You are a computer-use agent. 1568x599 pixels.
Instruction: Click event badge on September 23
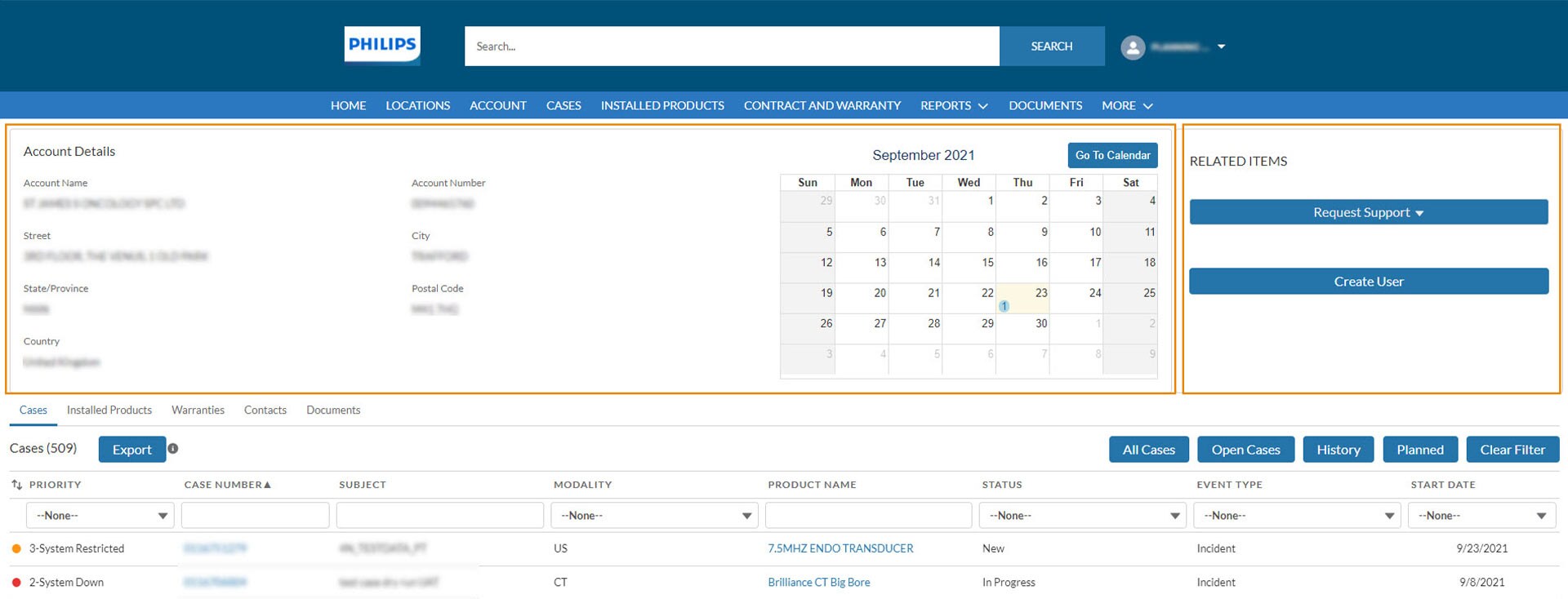1004,306
